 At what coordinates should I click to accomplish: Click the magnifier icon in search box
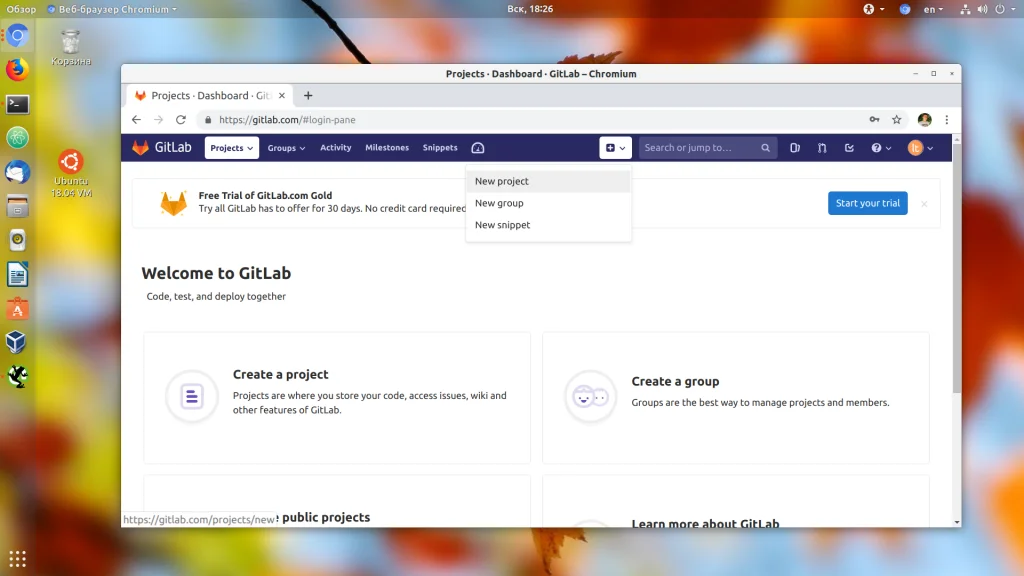coord(765,148)
